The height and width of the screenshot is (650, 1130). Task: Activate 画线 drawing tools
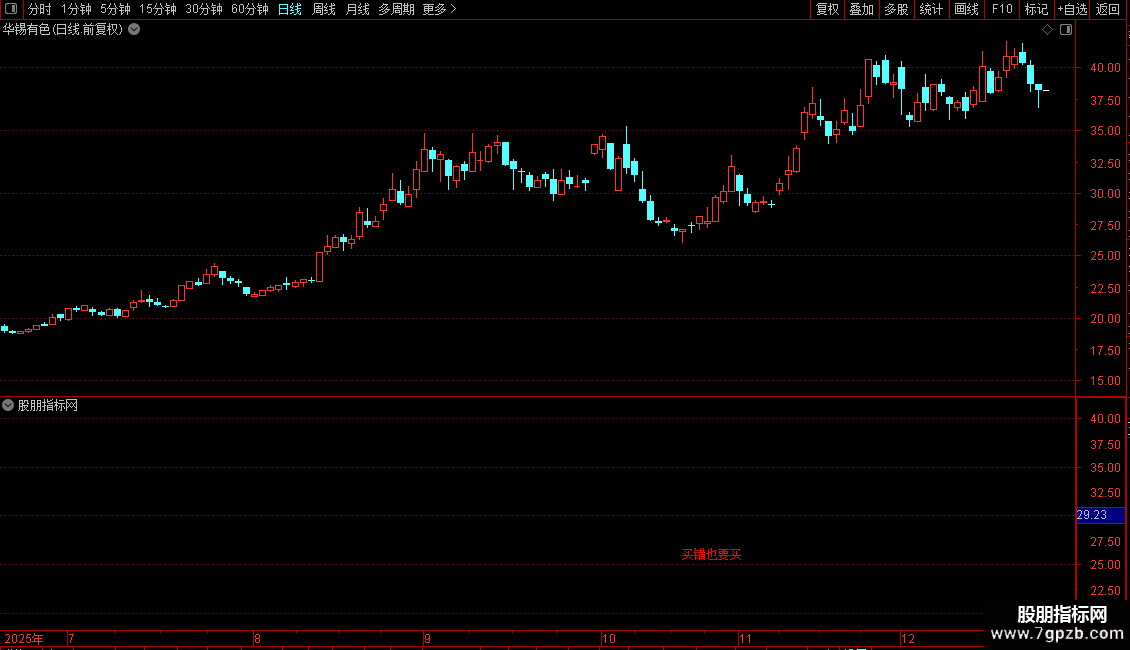pyautogui.click(x=966, y=9)
